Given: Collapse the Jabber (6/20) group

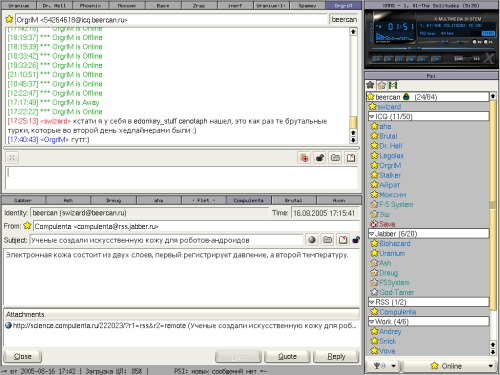Looking at the screenshot, I should pyautogui.click(x=428, y=234).
